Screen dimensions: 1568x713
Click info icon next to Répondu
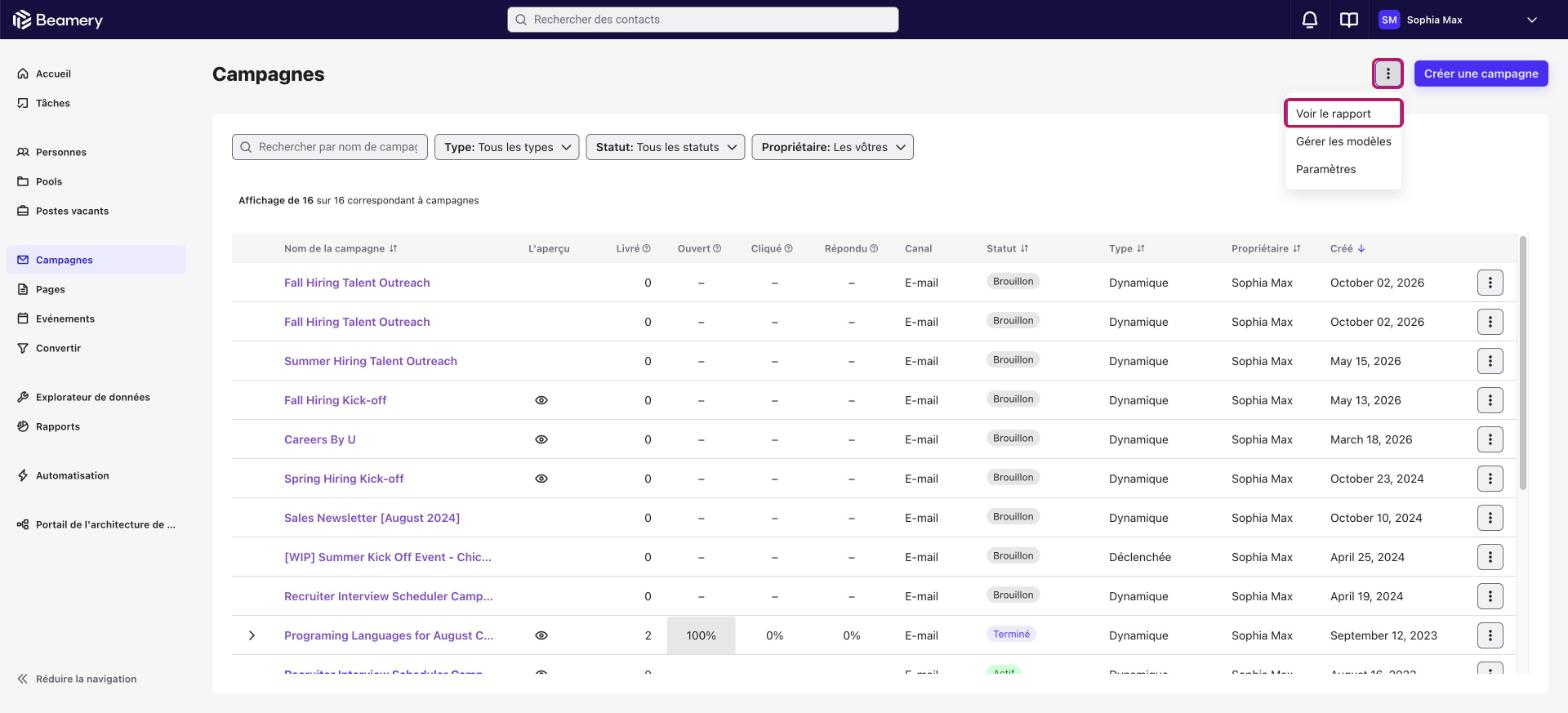pyautogui.click(x=873, y=249)
